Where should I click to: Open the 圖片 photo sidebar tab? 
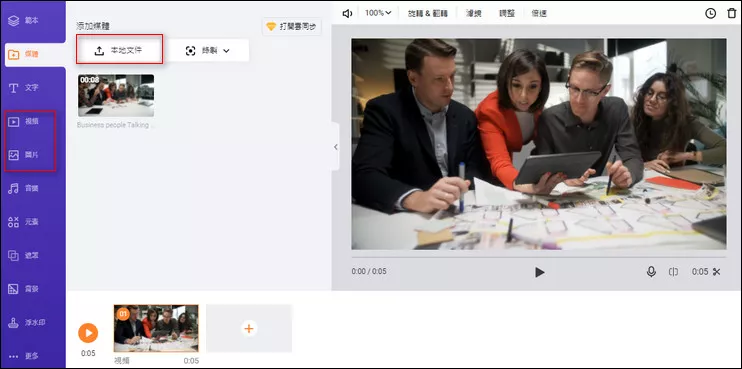pos(24,155)
